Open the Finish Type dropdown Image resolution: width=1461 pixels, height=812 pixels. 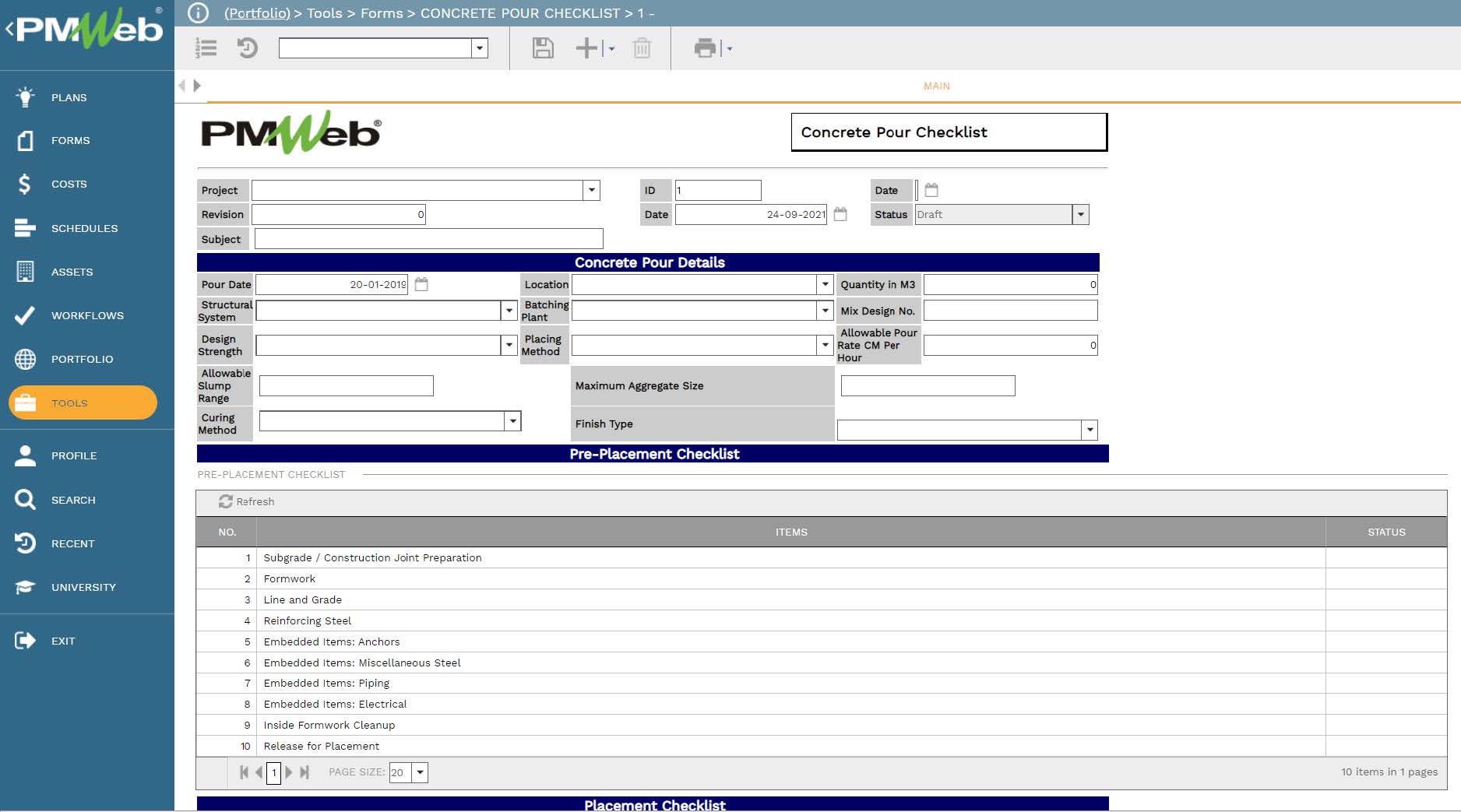pos(1090,430)
